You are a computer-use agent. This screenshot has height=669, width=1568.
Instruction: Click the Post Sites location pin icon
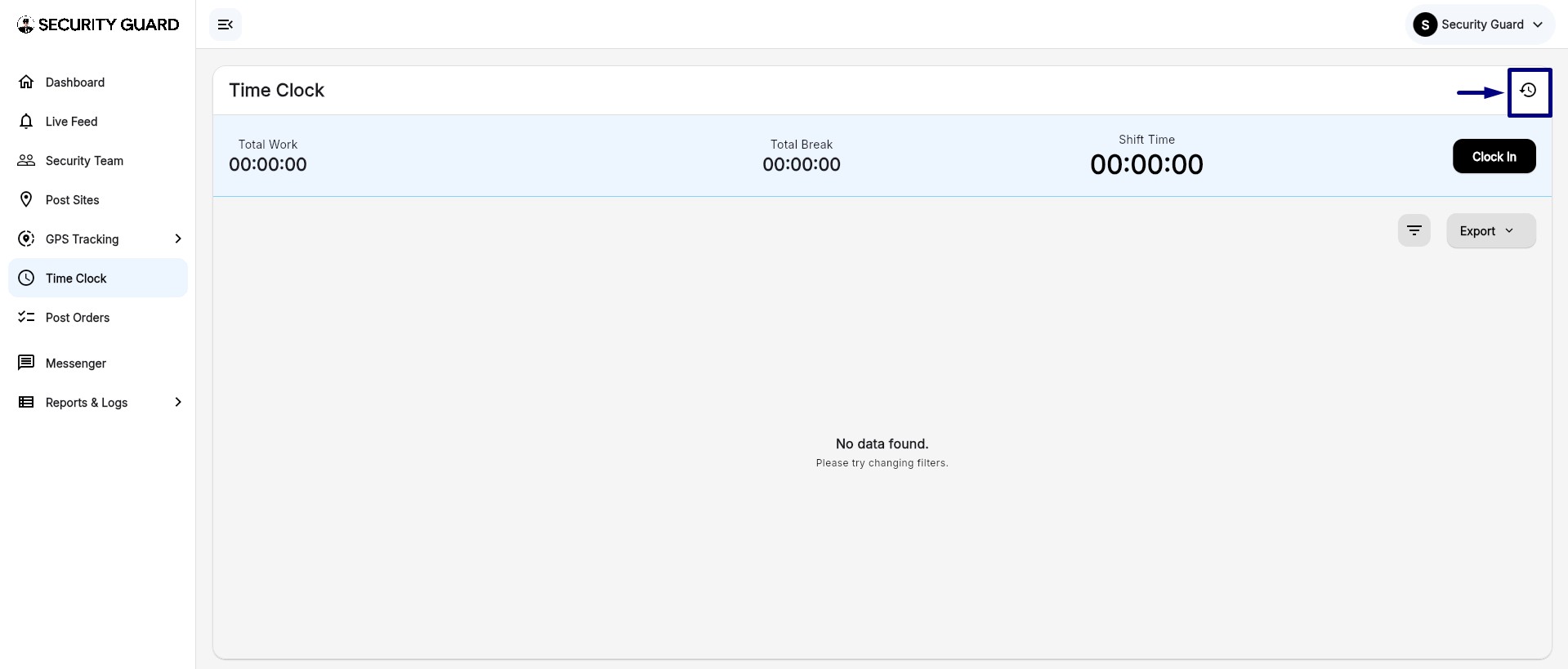point(26,199)
